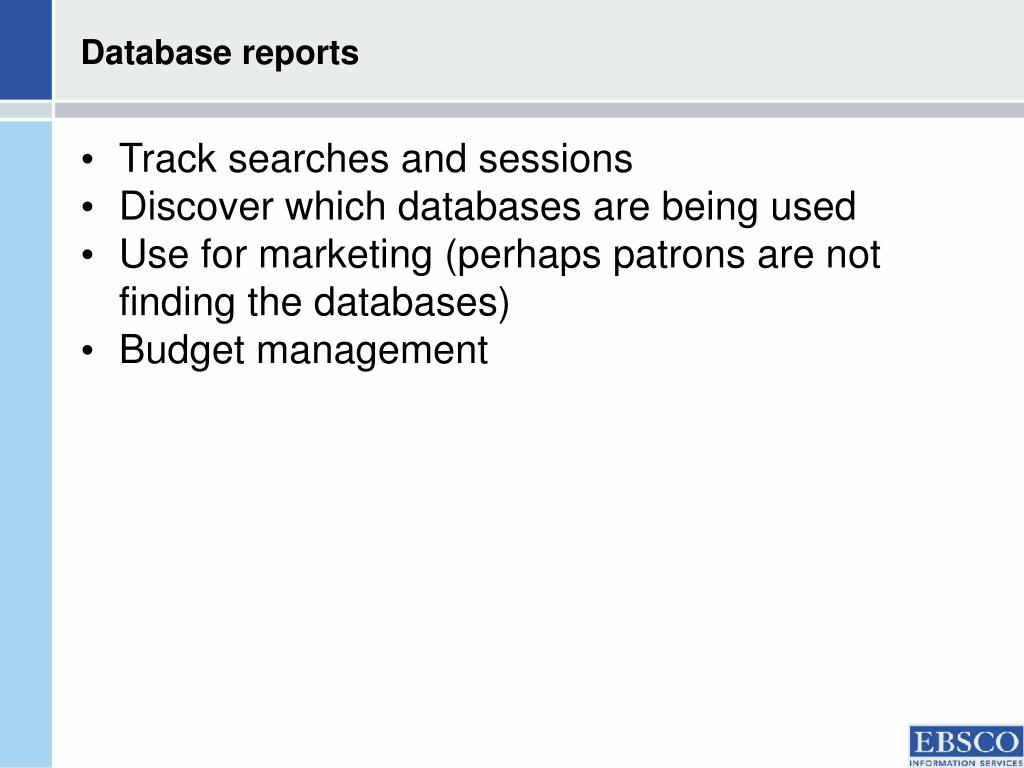This screenshot has height=768, width=1024.
Task: Click the word Database in the title
Action: click(157, 53)
